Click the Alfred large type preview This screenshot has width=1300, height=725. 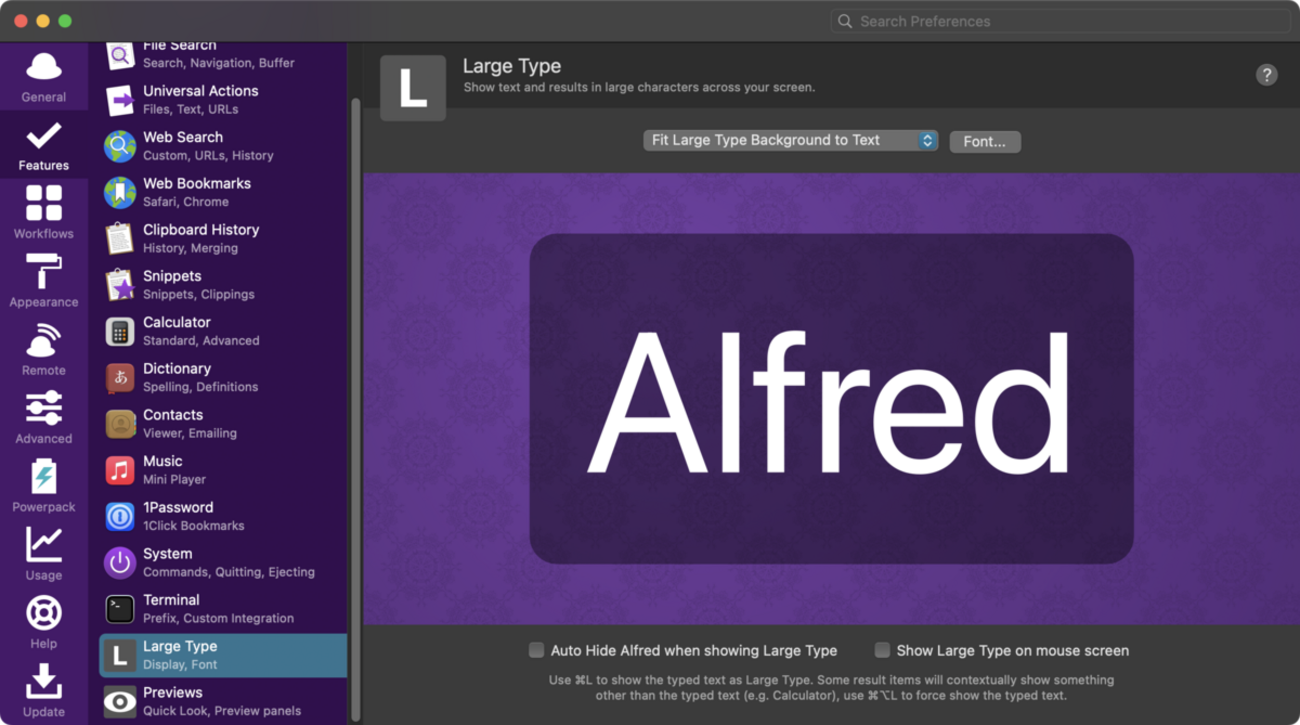pyautogui.click(x=831, y=399)
